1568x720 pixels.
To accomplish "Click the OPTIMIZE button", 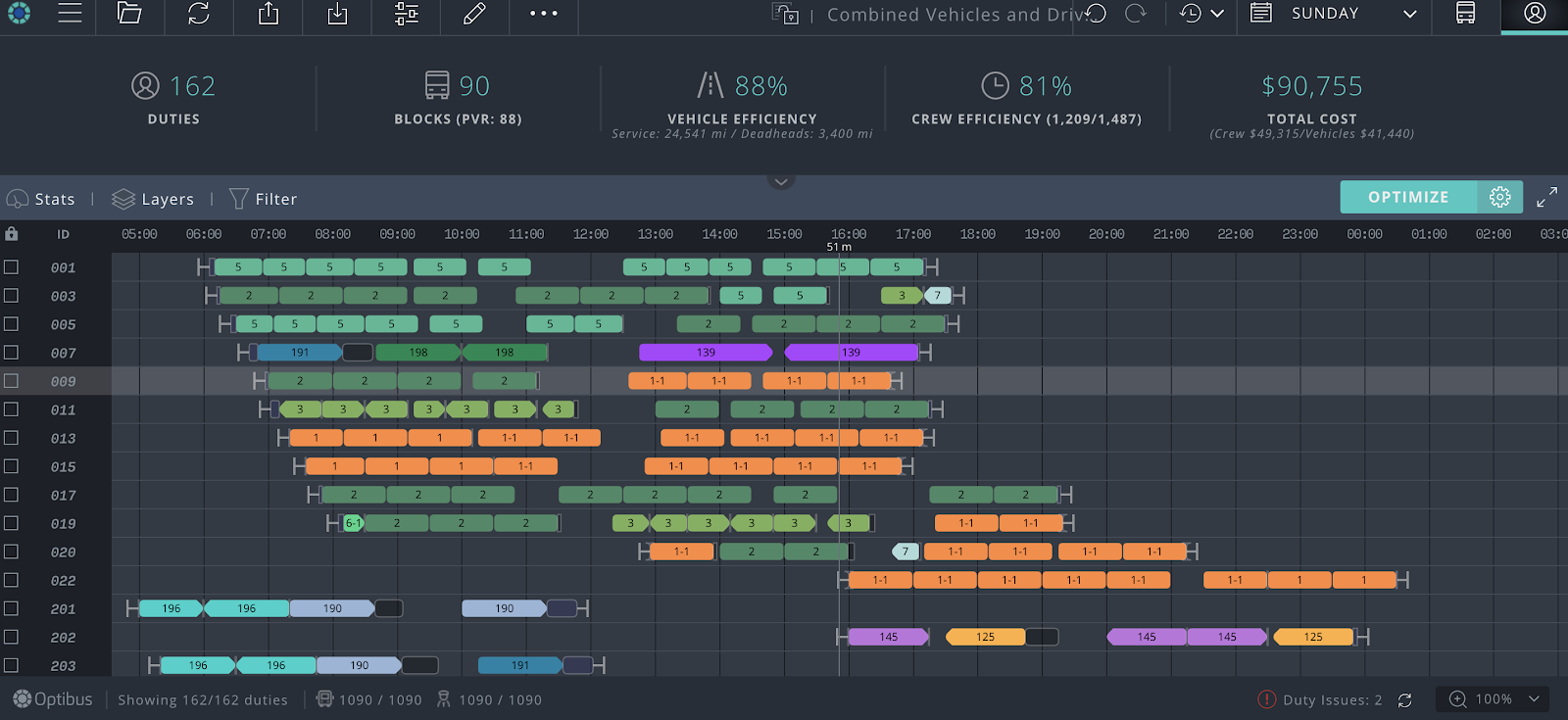I will [1407, 197].
